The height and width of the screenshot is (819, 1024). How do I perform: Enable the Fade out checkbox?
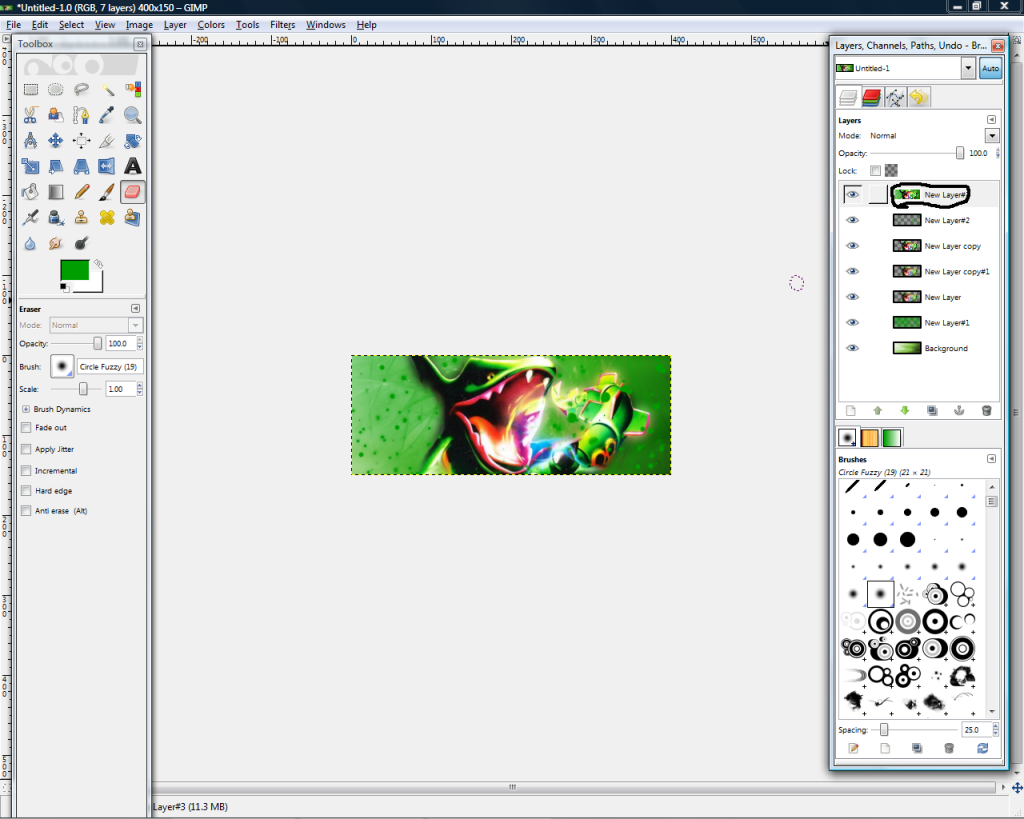(x=26, y=428)
